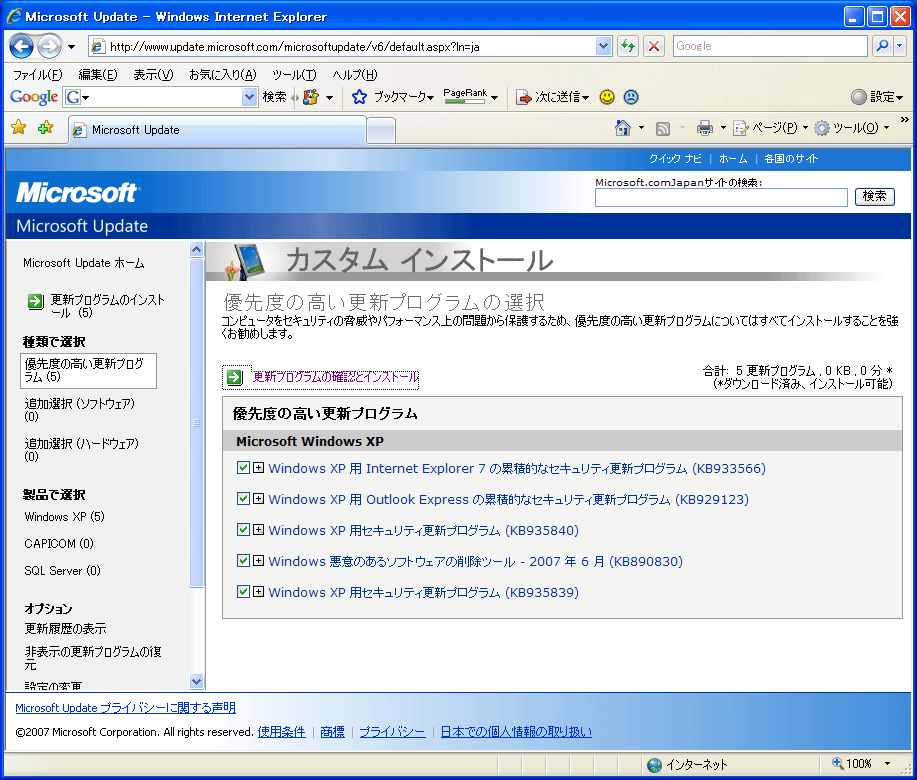Open Favorites Center star icon
Viewport: 917px width, 780px height.
click(x=19, y=127)
